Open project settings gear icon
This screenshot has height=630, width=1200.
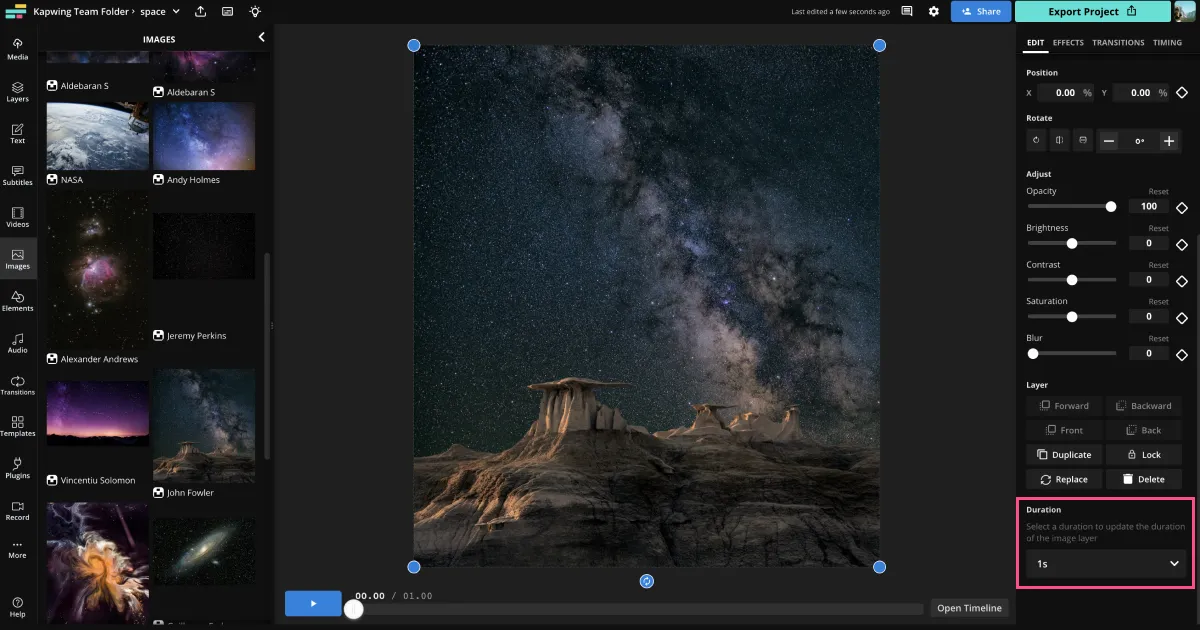(933, 11)
